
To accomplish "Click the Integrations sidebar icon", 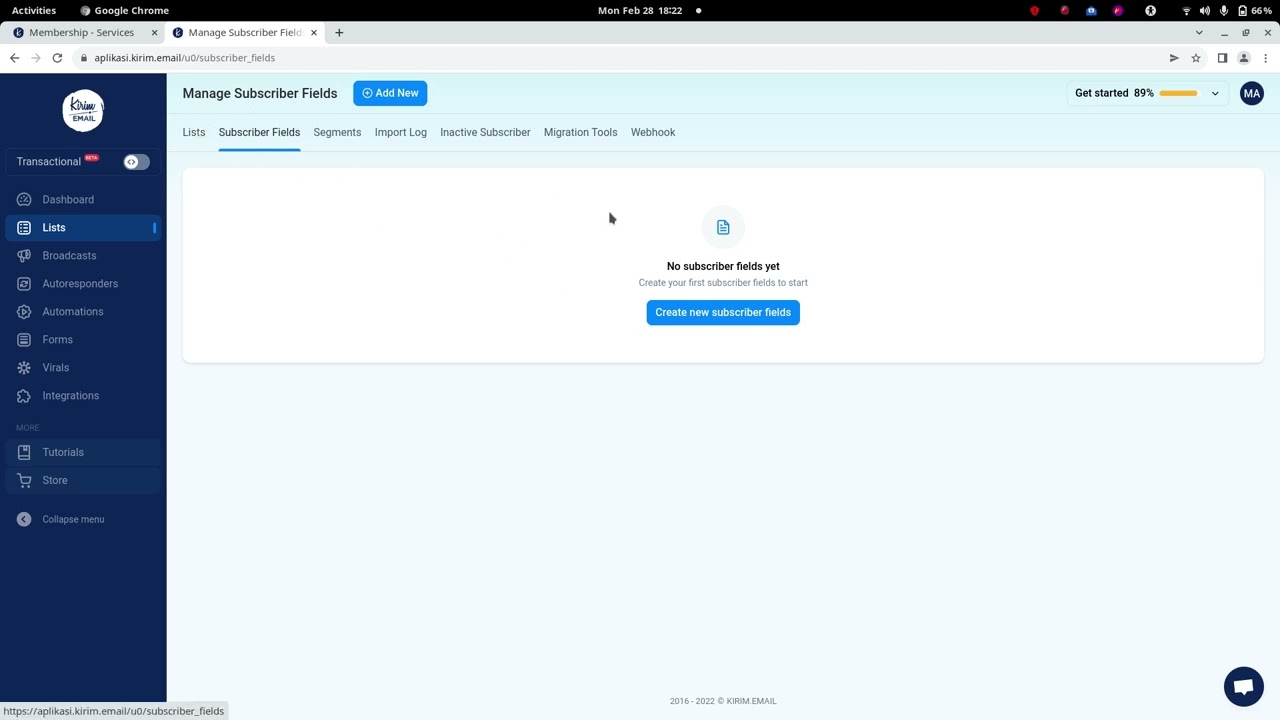I will [x=24, y=396].
